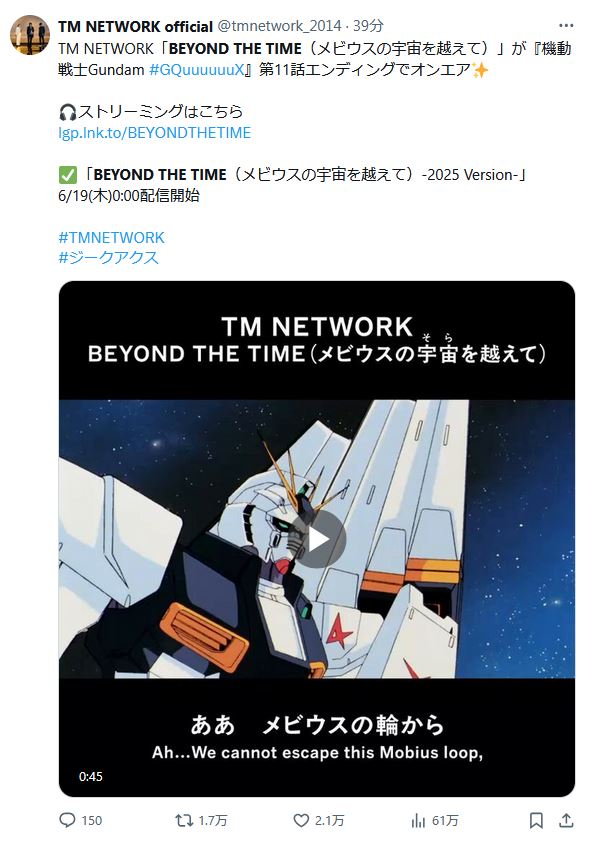The height and width of the screenshot is (841, 592).
Task: Open the #TMNETWORK hashtag
Action: tap(112, 238)
